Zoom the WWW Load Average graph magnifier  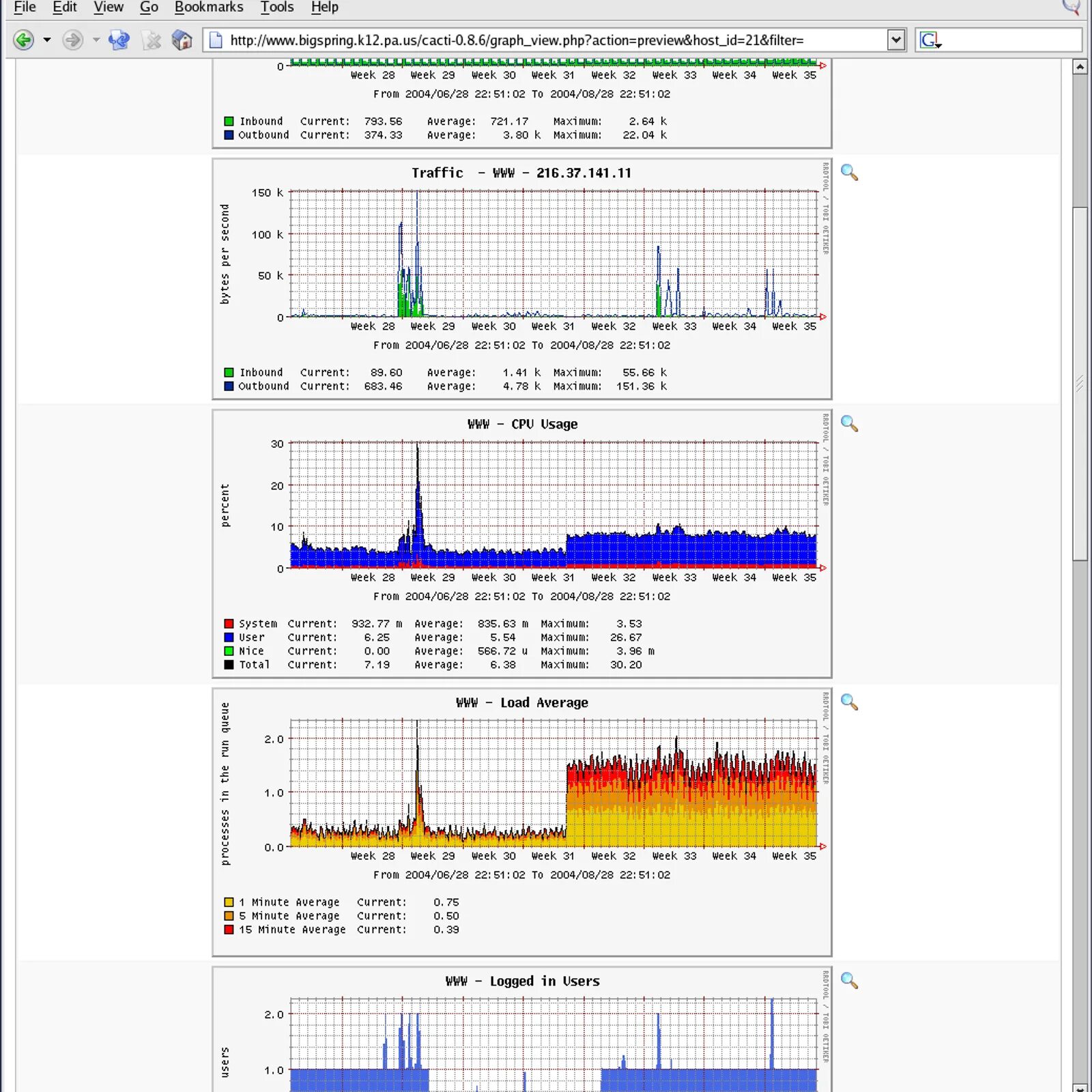tap(849, 702)
